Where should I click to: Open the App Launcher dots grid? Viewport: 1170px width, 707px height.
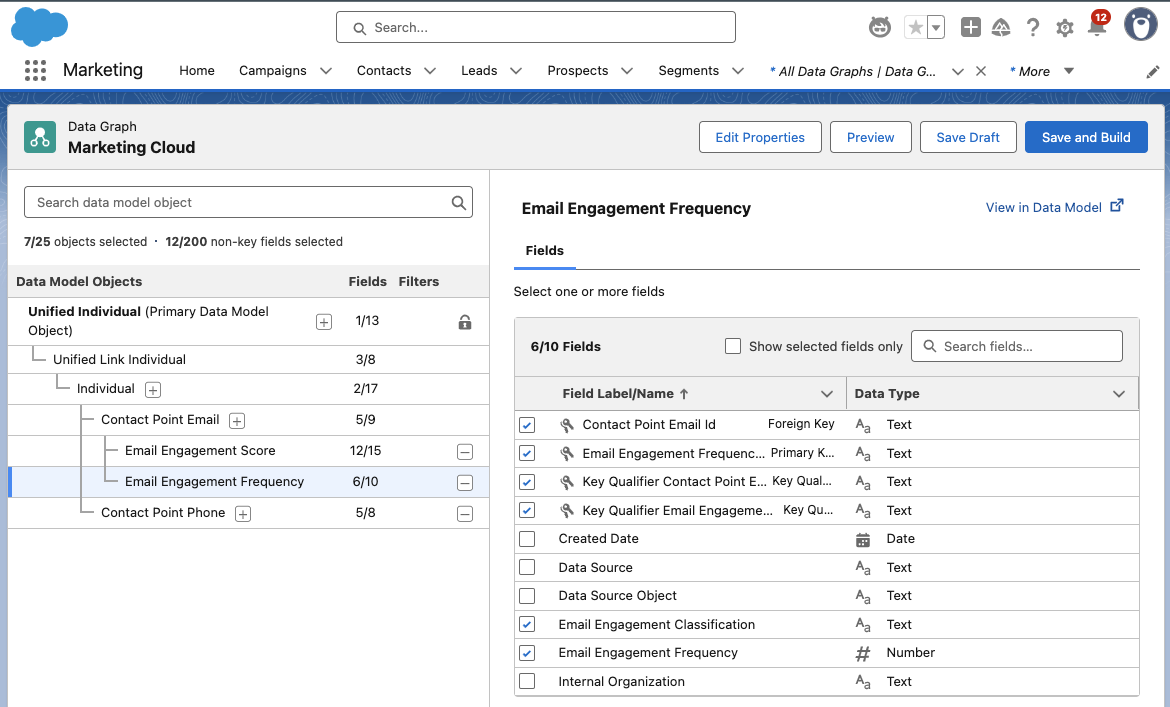tap(35, 71)
